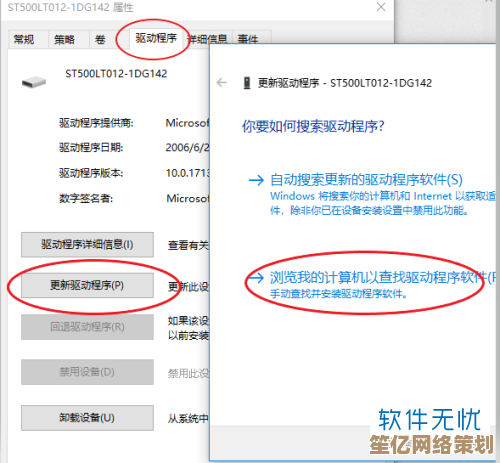
Task: Click the arrow icon beside 浏览我的计算机
Action: (x=256, y=277)
